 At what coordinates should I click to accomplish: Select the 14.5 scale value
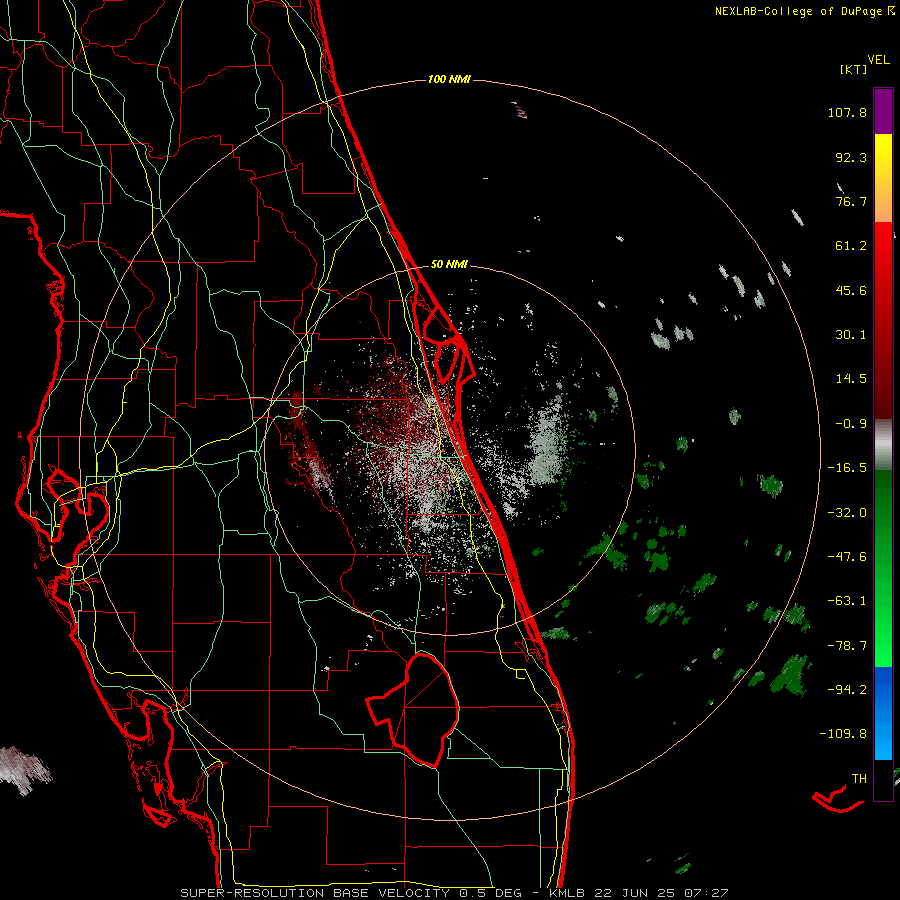[851, 379]
